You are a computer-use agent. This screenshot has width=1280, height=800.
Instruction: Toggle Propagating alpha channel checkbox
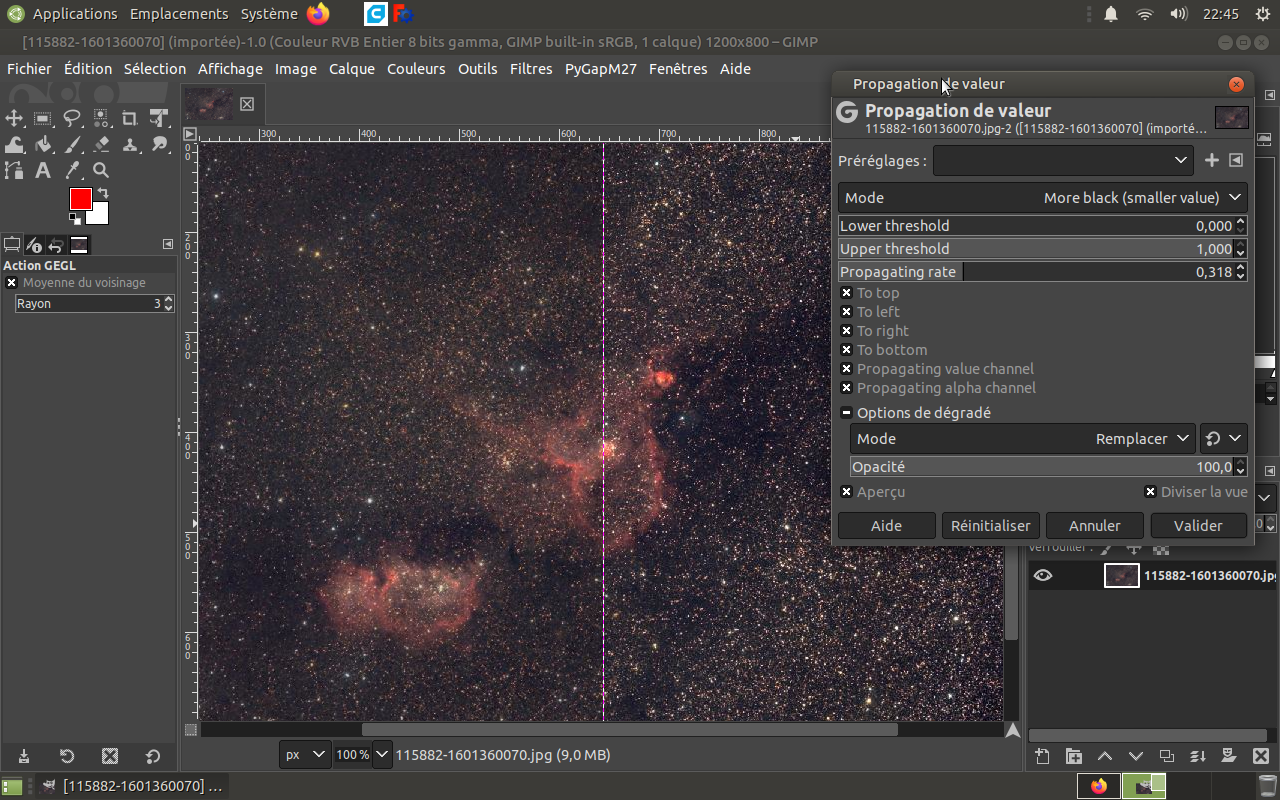pos(847,388)
